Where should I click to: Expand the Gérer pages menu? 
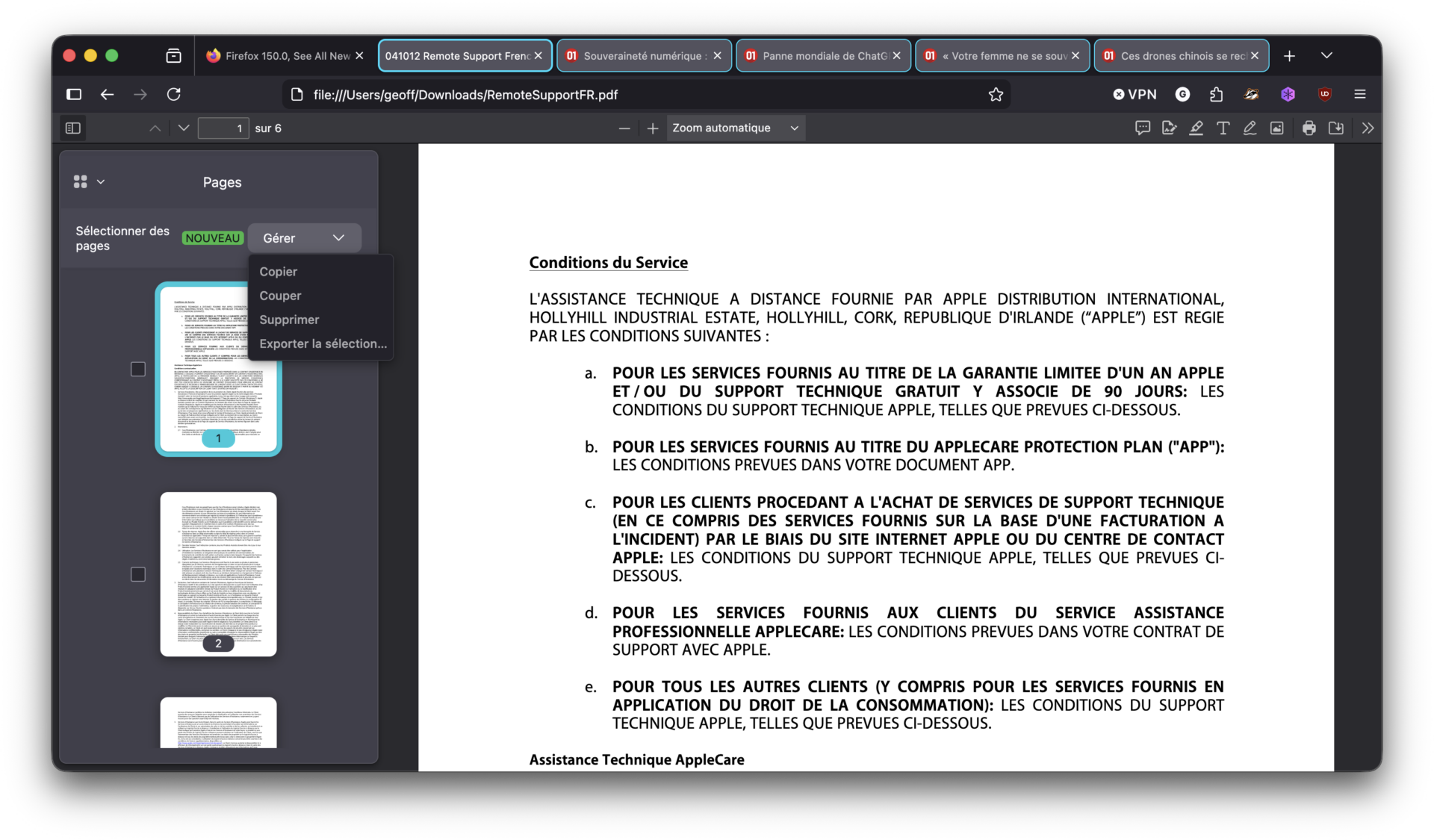click(304, 237)
